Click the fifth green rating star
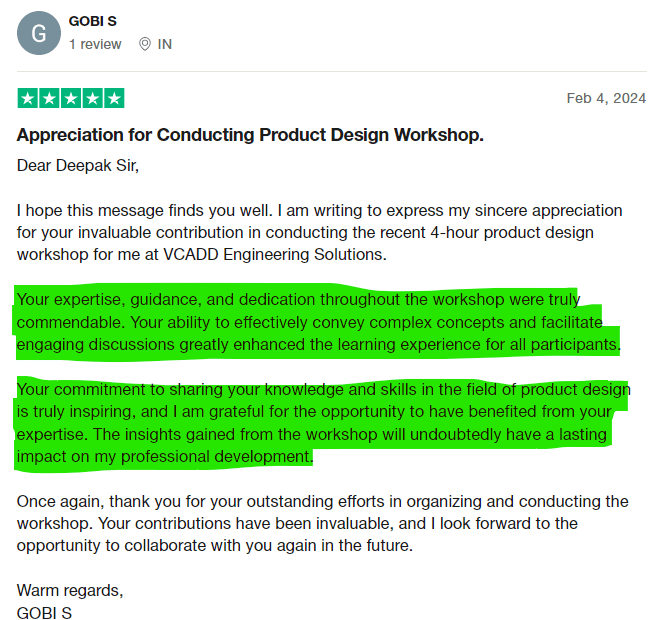The width and height of the screenshot is (666, 620). [114, 98]
